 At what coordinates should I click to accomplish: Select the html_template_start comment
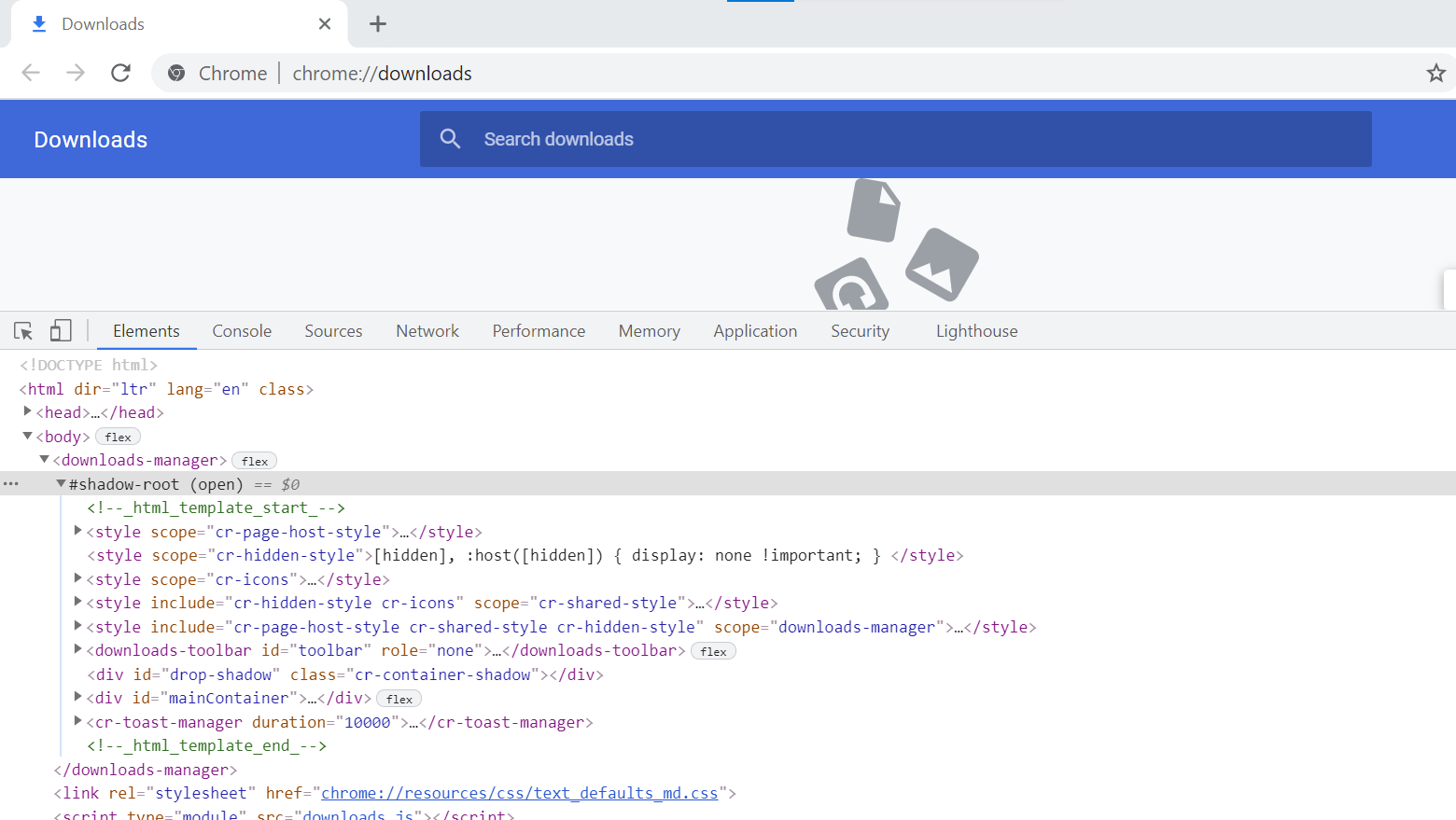coord(217,507)
